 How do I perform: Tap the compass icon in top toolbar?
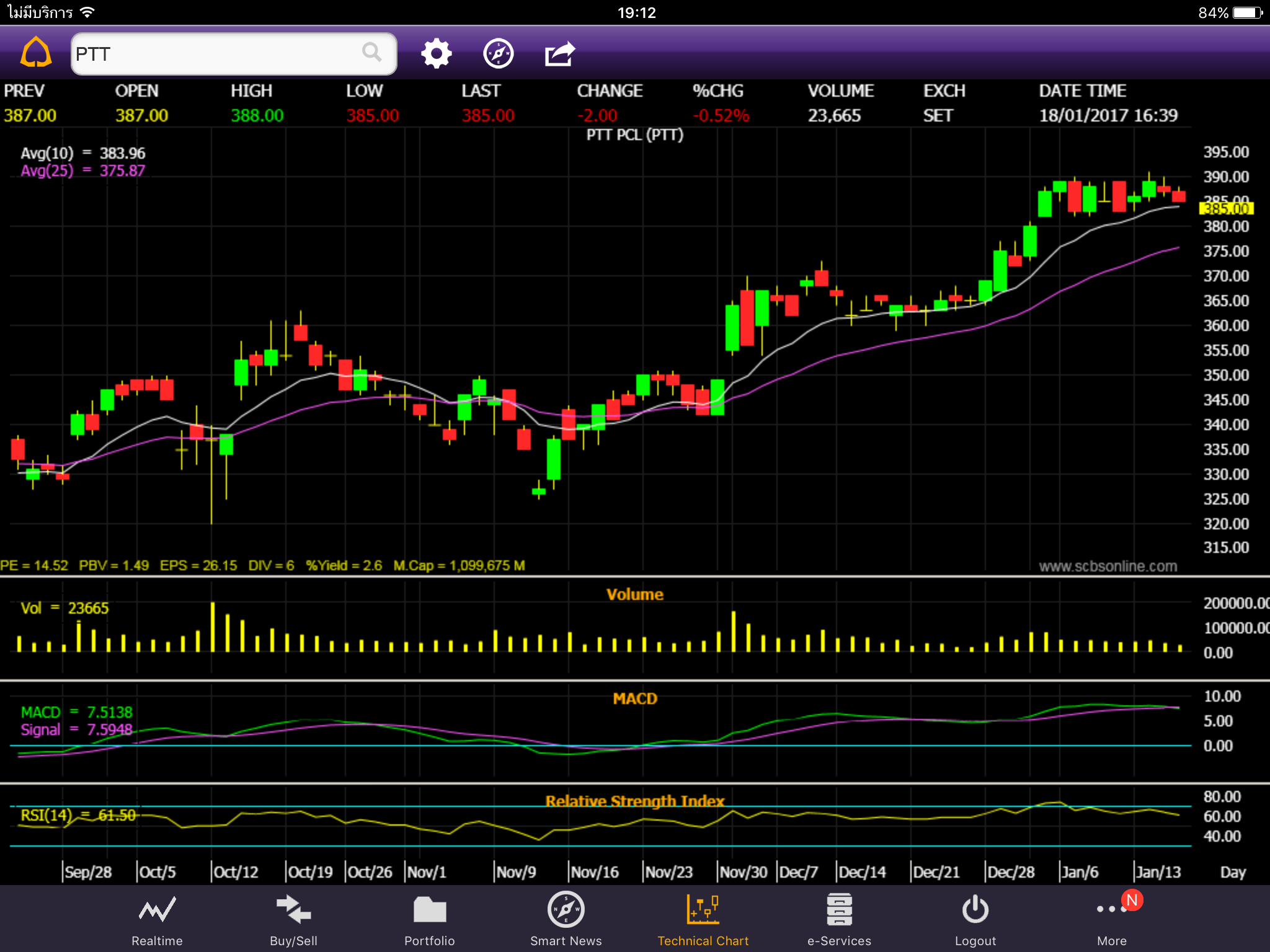click(498, 54)
